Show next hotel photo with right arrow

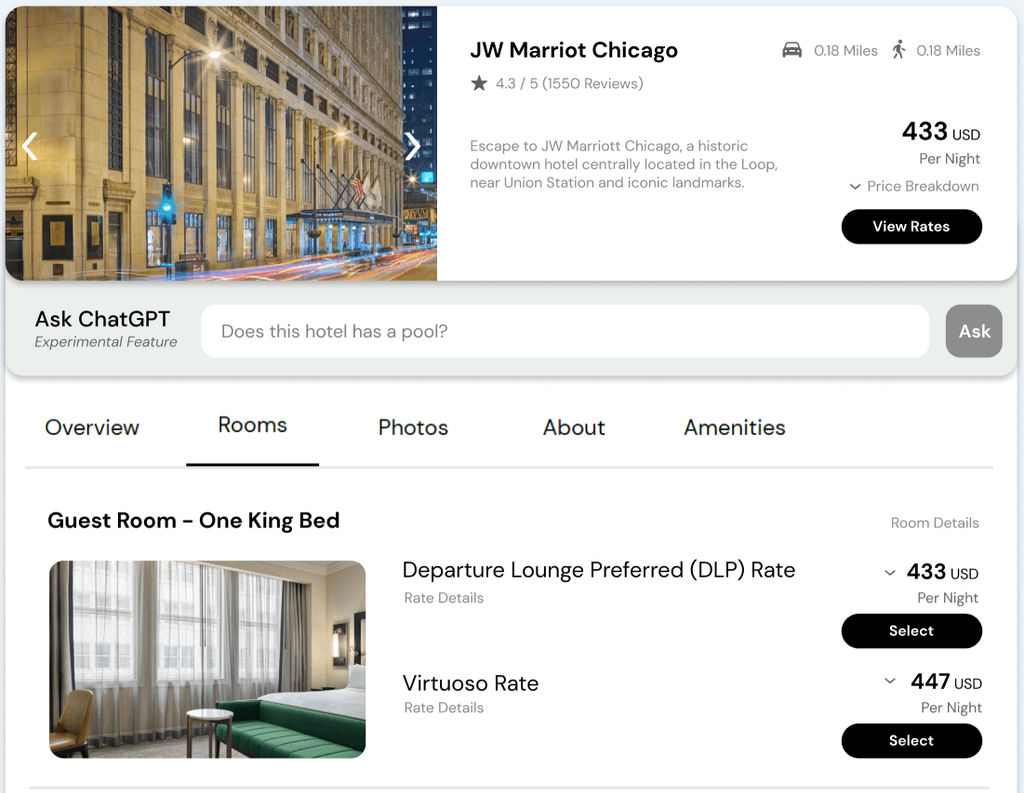(x=412, y=146)
